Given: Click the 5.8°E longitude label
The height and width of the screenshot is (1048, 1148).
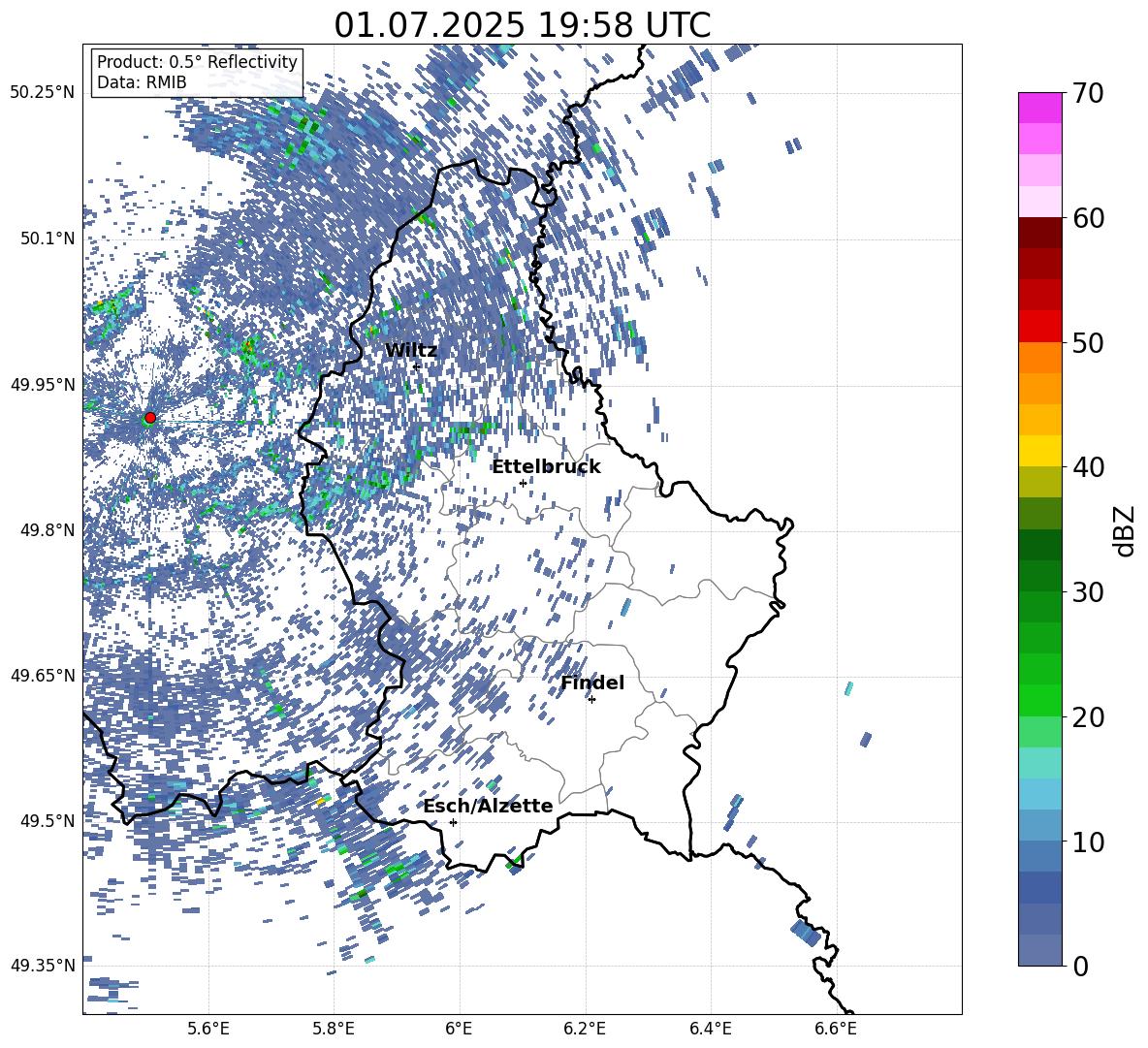Looking at the screenshot, I should click(334, 1029).
